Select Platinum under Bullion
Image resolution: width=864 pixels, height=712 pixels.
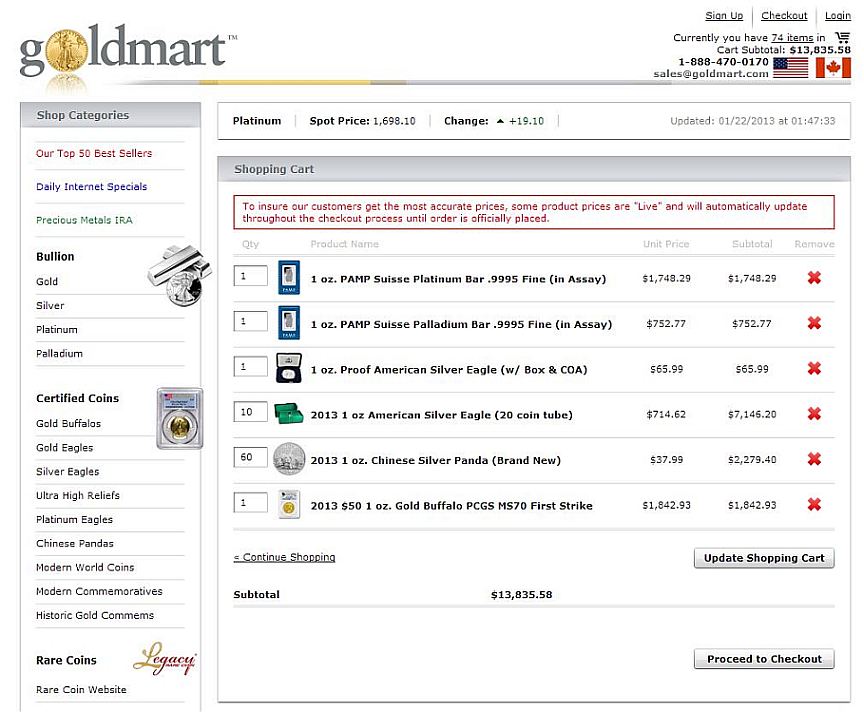[57, 330]
